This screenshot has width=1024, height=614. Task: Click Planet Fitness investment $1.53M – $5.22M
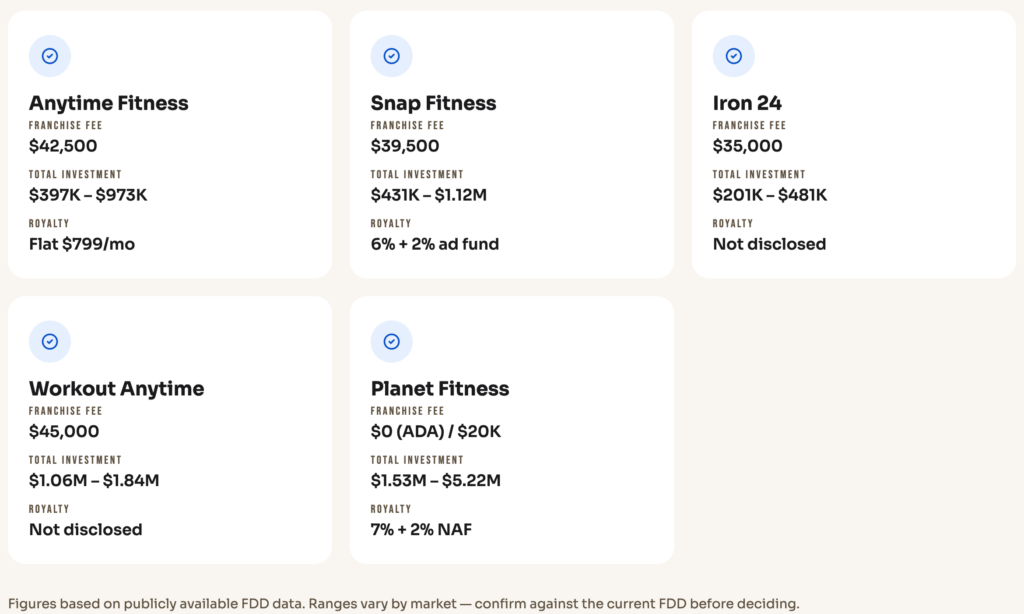click(x=436, y=480)
